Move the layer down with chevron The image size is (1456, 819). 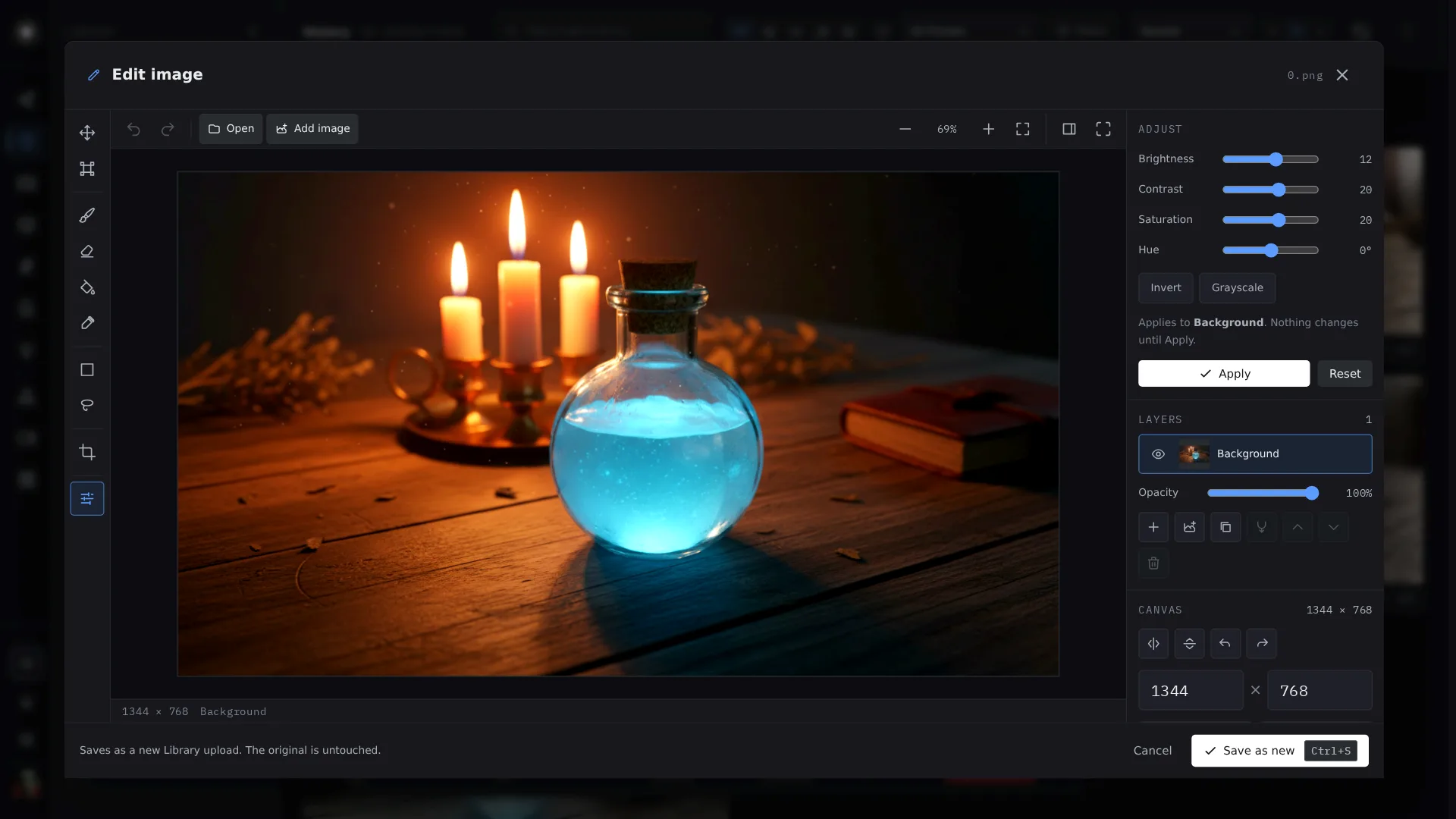coord(1333,527)
